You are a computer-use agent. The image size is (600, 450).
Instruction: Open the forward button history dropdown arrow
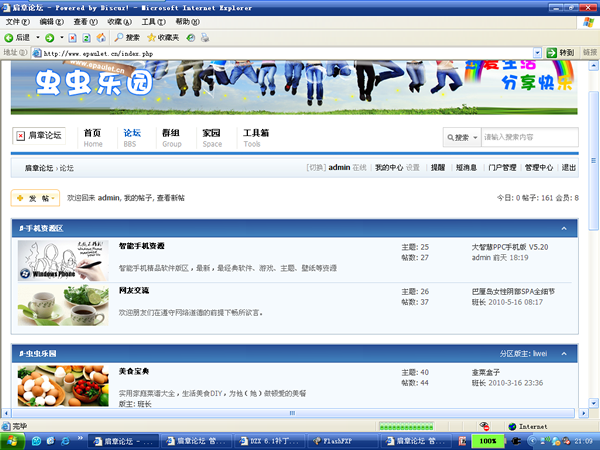click(x=62, y=38)
